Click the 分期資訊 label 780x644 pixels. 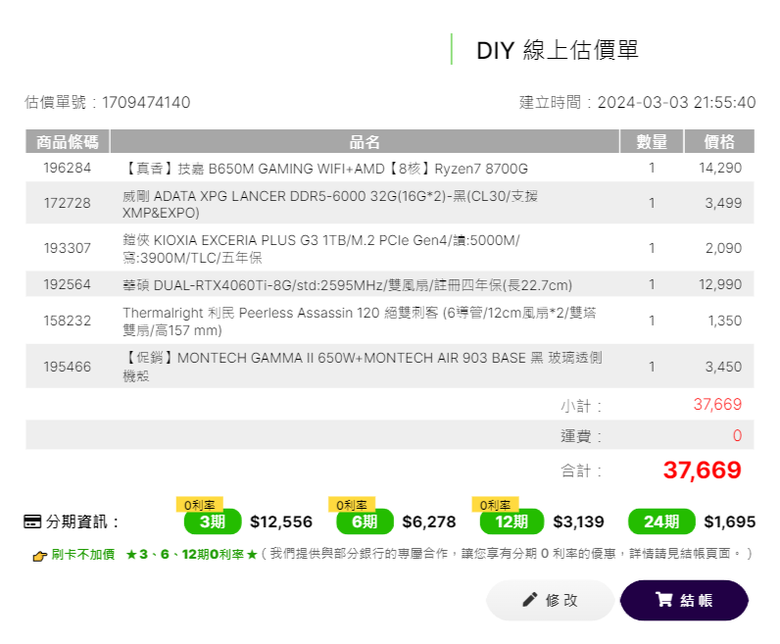(82, 522)
